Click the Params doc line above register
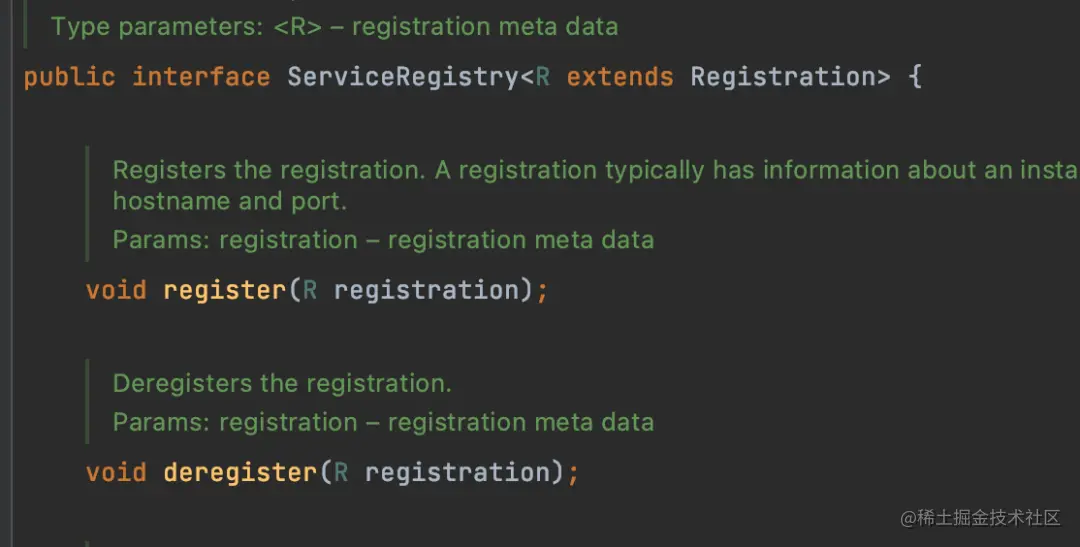Screen dimensions: 1080x547 coord(383,240)
